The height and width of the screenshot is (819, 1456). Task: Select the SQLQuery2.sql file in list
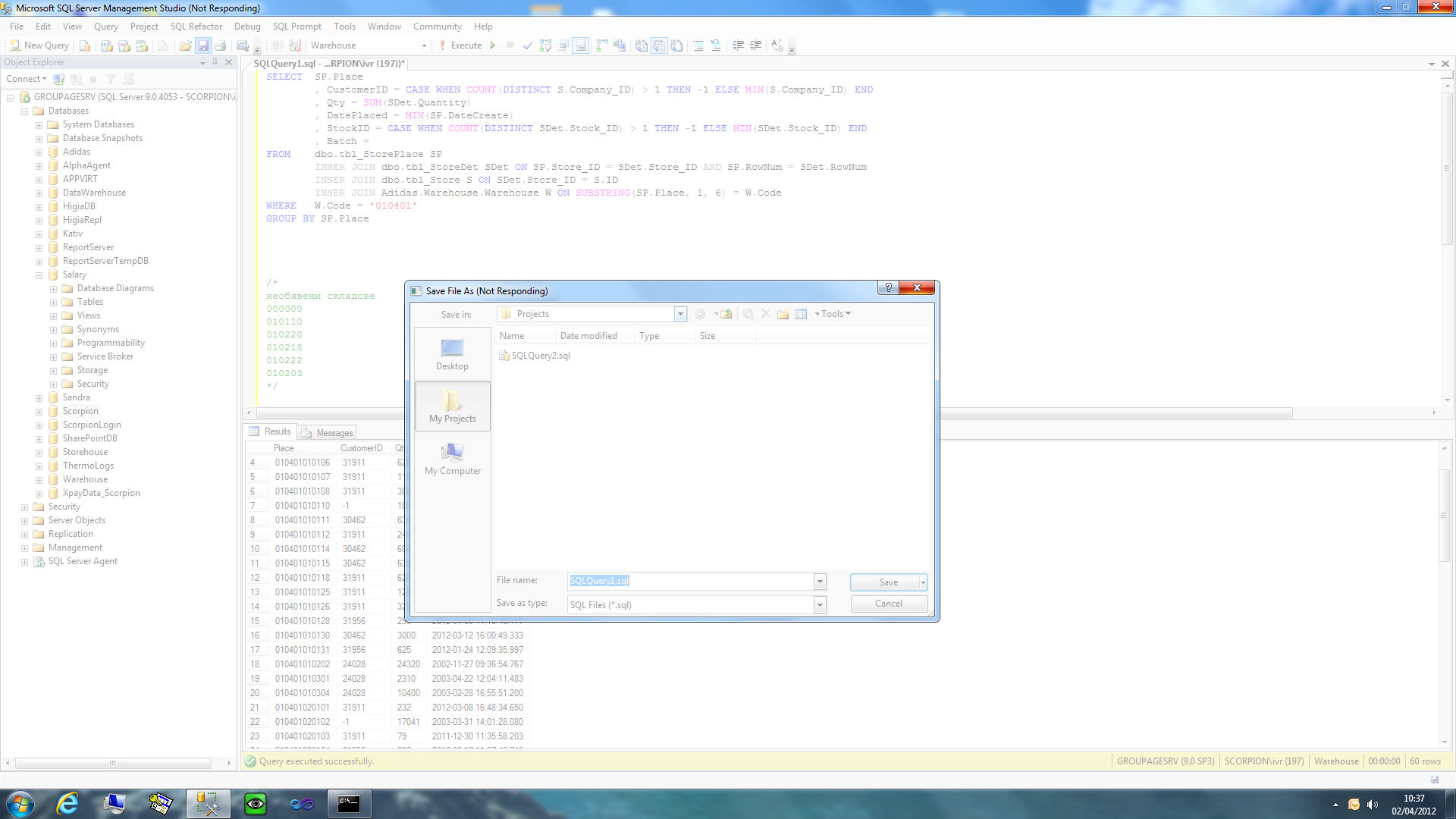coord(534,356)
